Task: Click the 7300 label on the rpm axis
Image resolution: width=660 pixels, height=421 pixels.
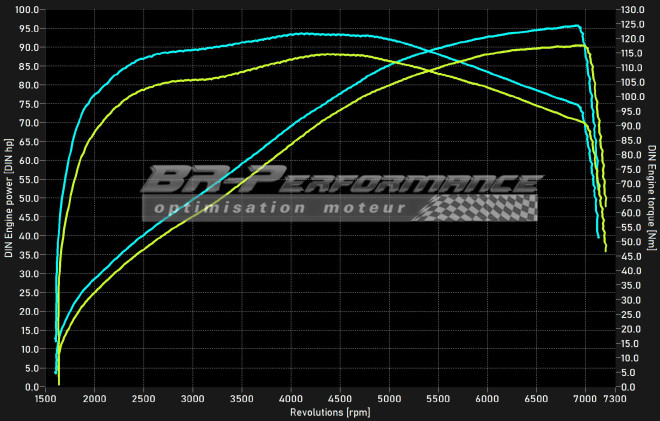Action: (616, 398)
